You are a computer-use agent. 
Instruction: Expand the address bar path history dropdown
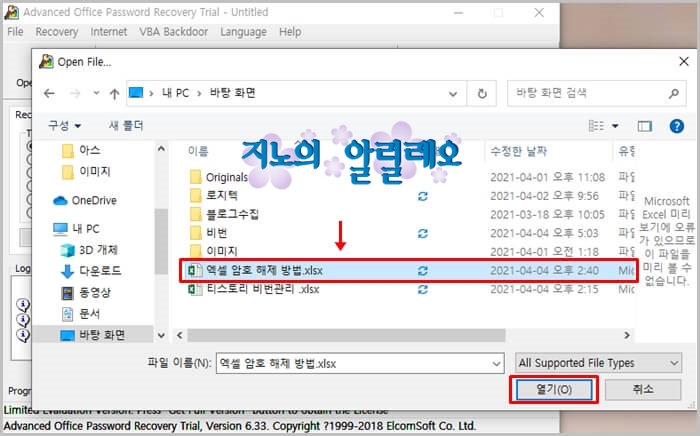click(453, 94)
